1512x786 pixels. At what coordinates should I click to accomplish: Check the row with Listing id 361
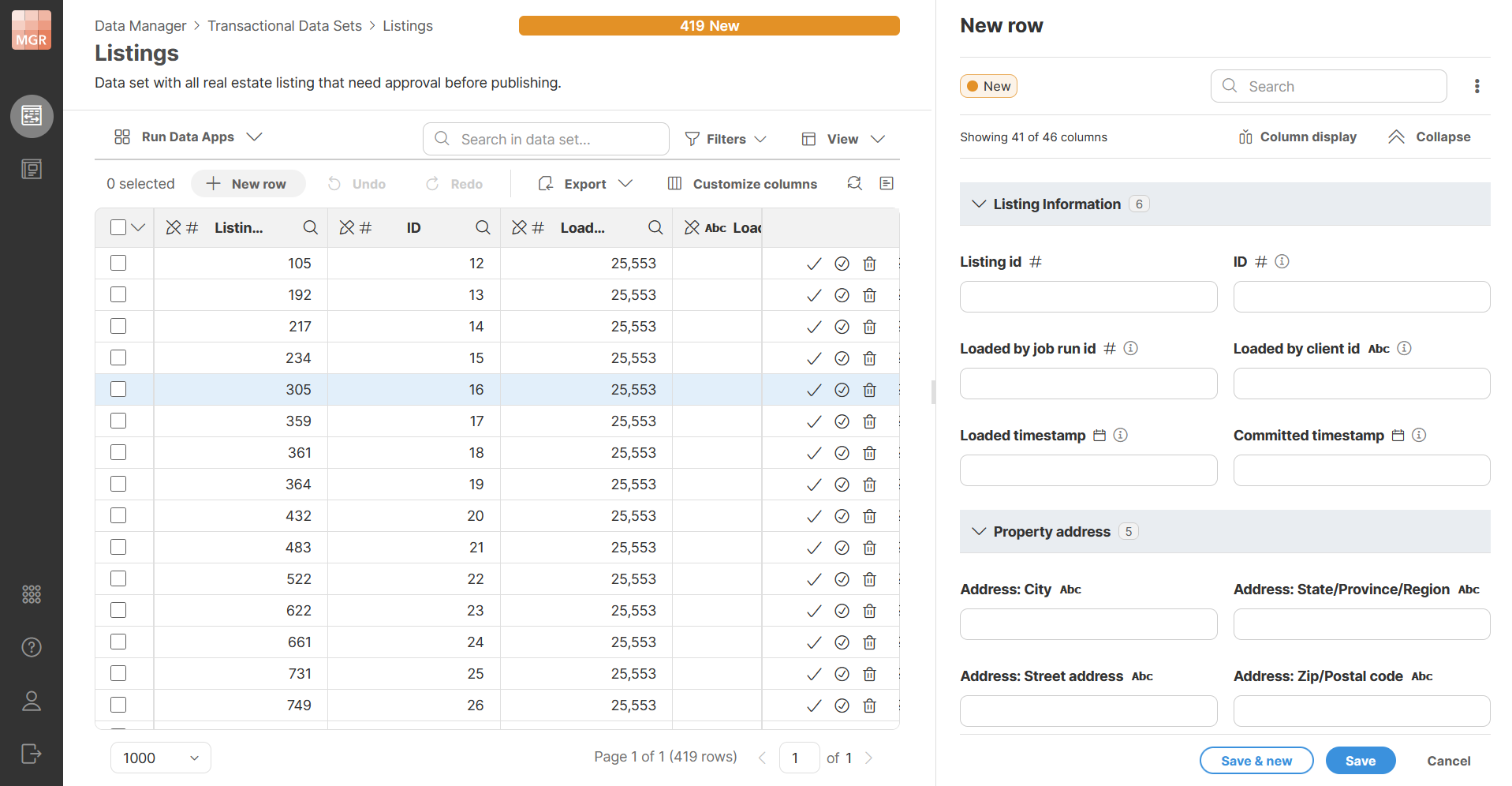[x=118, y=452]
